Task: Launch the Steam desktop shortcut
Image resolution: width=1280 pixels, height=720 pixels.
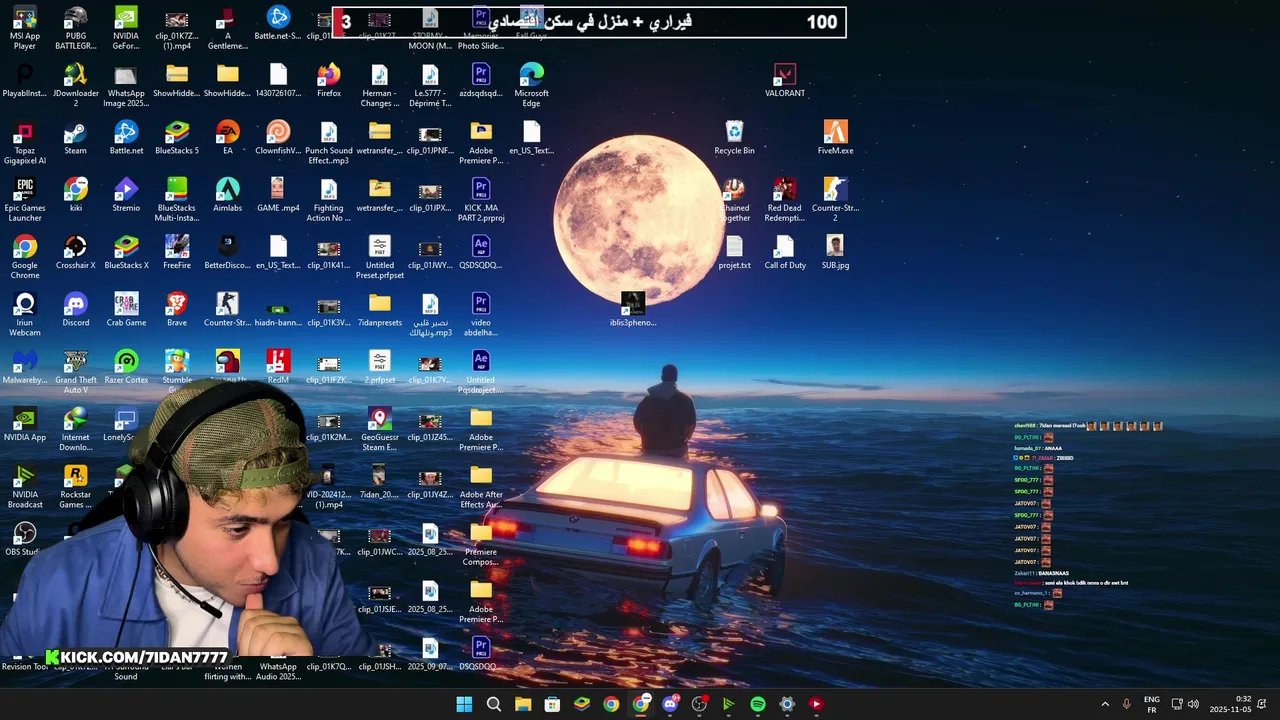Action: 75,138
